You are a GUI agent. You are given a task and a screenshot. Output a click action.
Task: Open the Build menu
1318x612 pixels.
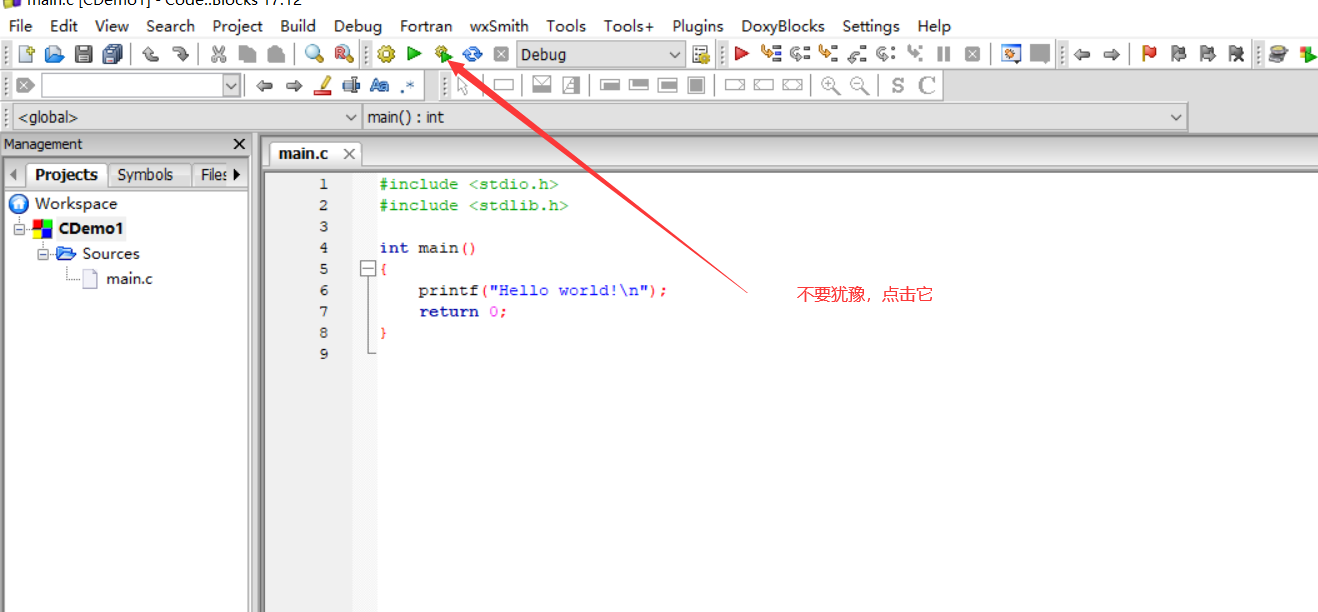(x=298, y=26)
